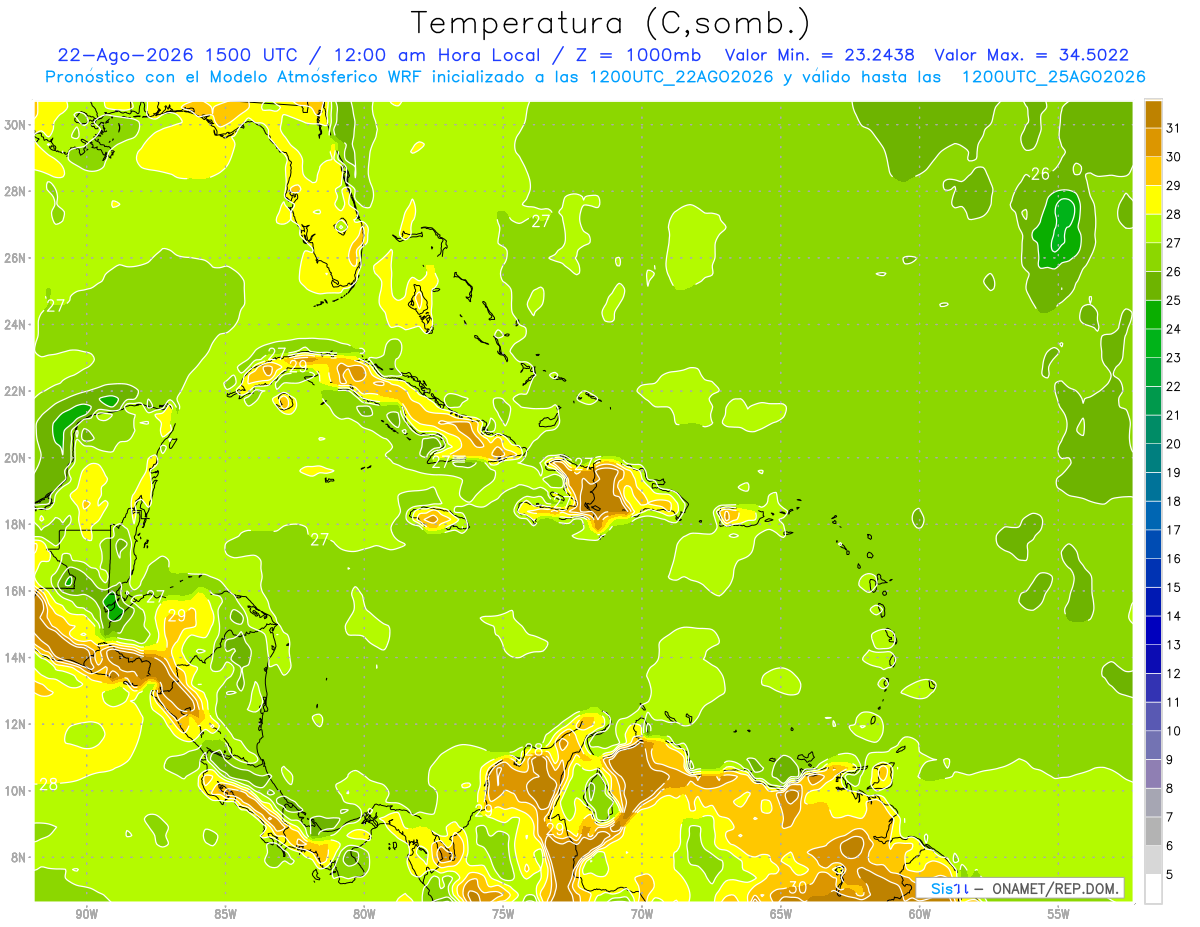This screenshot has width=1200, height=927.
Task: Click the brown hot area over Hispaniola
Action: click(599, 490)
